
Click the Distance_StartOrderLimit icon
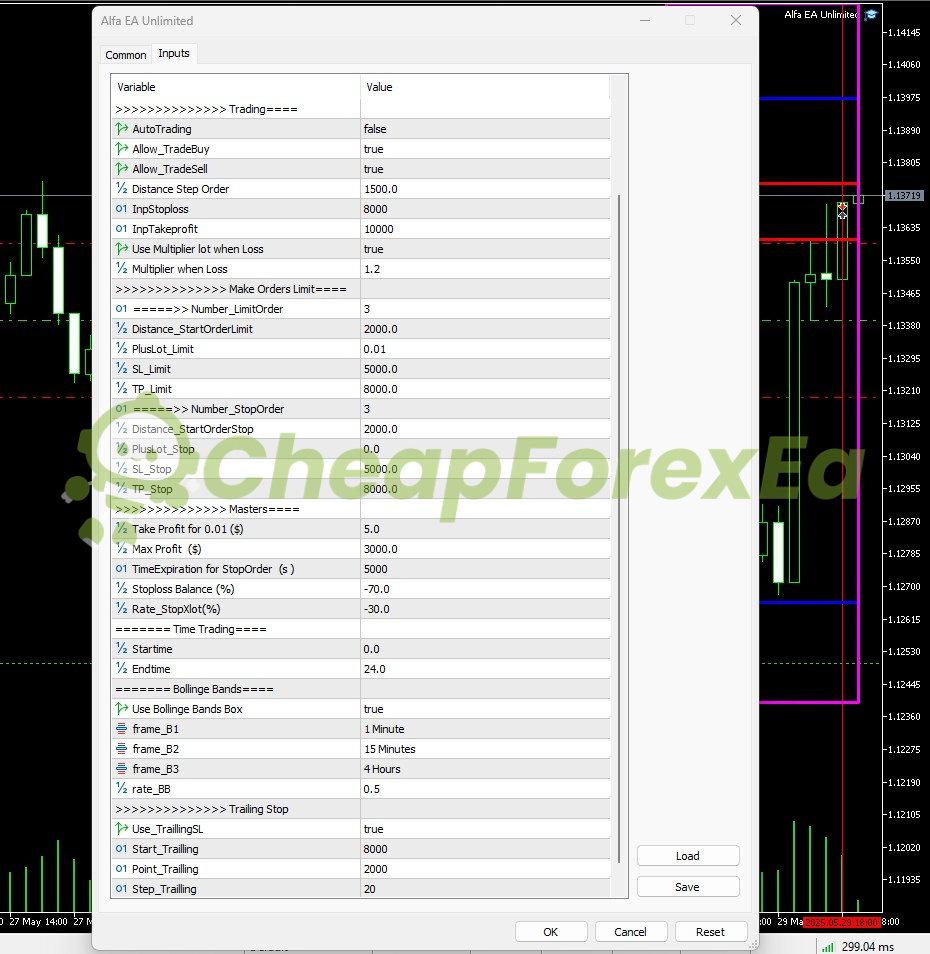point(122,329)
